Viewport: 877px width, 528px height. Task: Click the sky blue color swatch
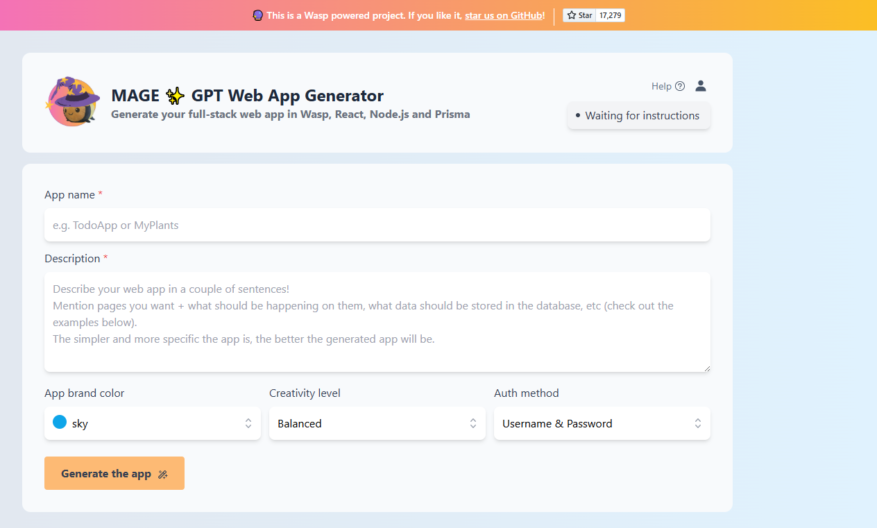[x=59, y=422]
